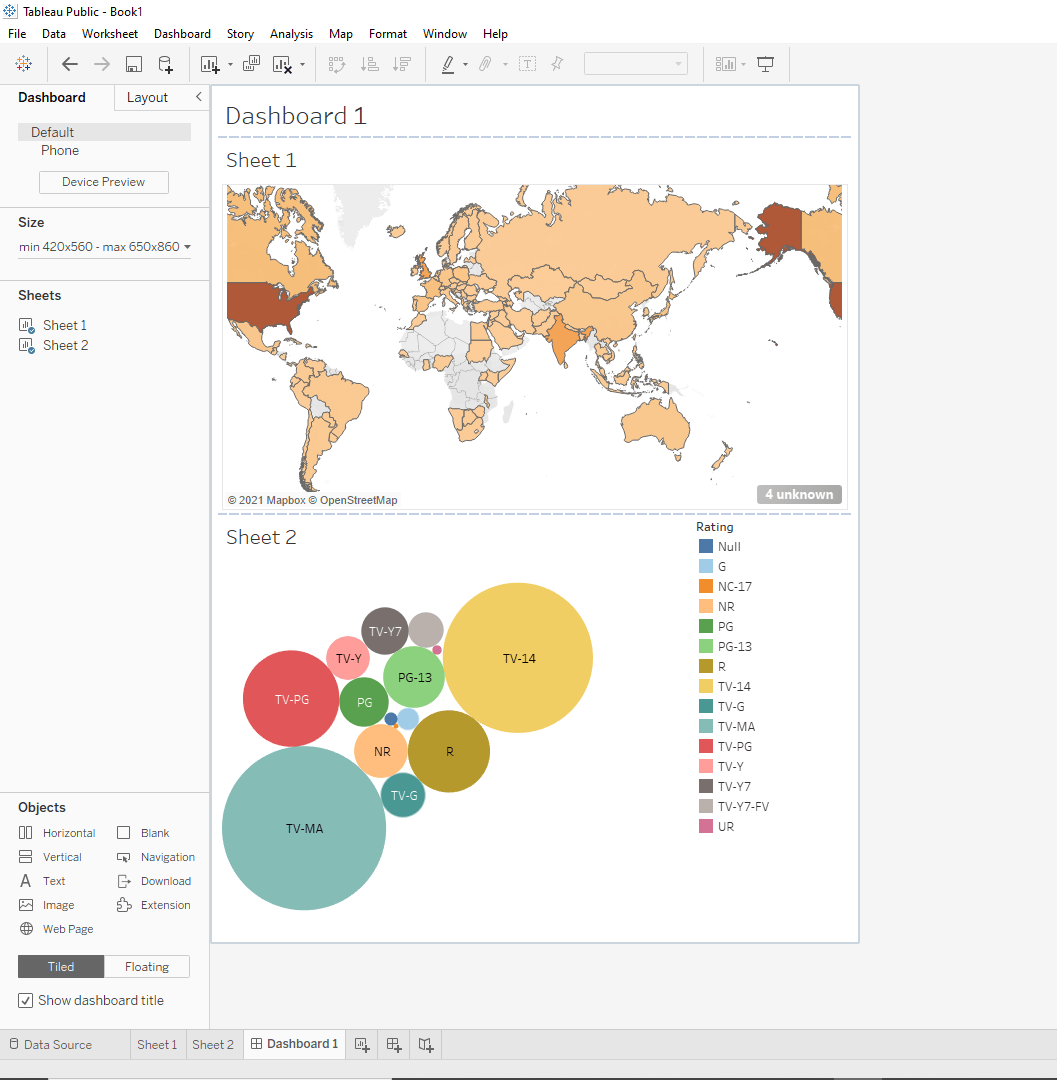Click the Undo arrow in the toolbar
The height and width of the screenshot is (1080, 1057).
point(70,63)
